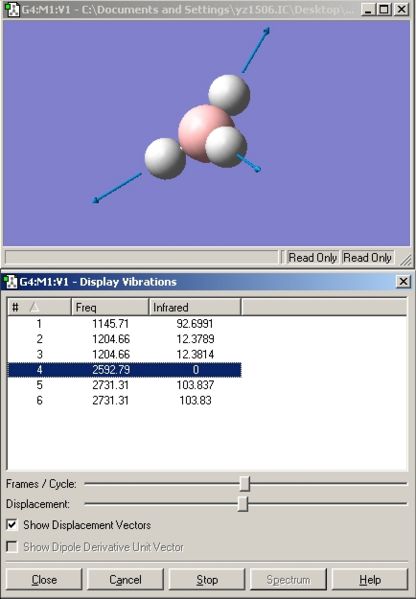Viewport: 416px width, 599px height.
Task: Click infrared value 92.6991
Action: [195, 324]
